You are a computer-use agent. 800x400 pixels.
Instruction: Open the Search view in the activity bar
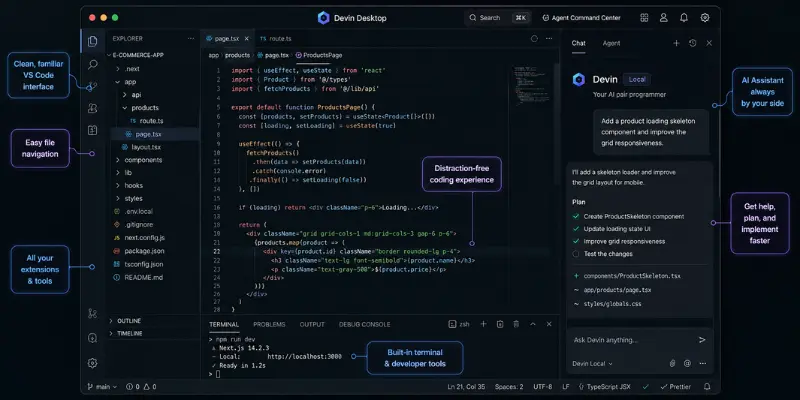pyautogui.click(x=92, y=64)
